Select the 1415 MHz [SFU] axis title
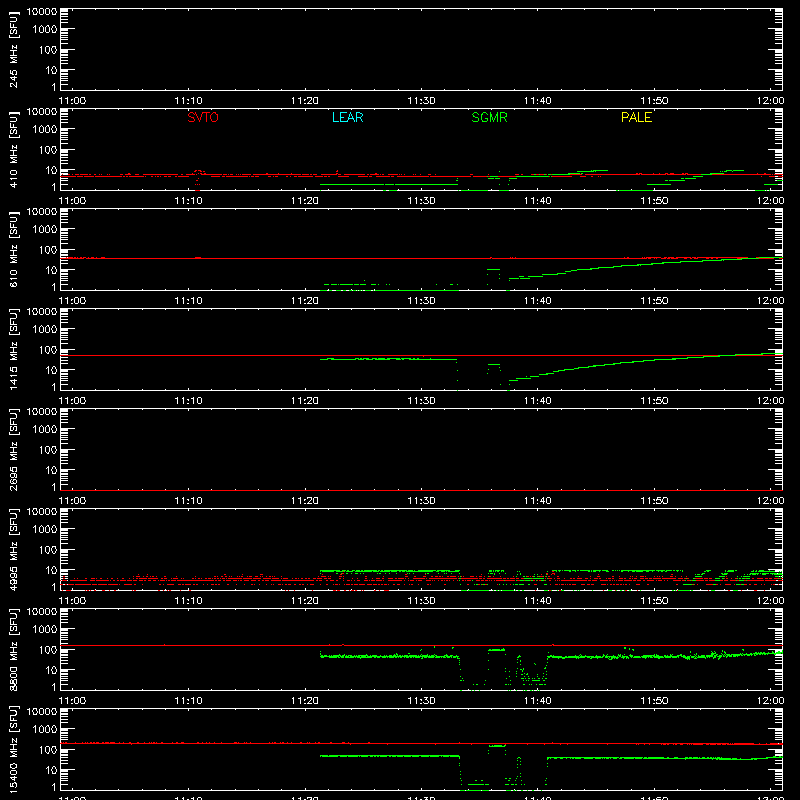800x800 pixels. pyautogui.click(x=13, y=350)
